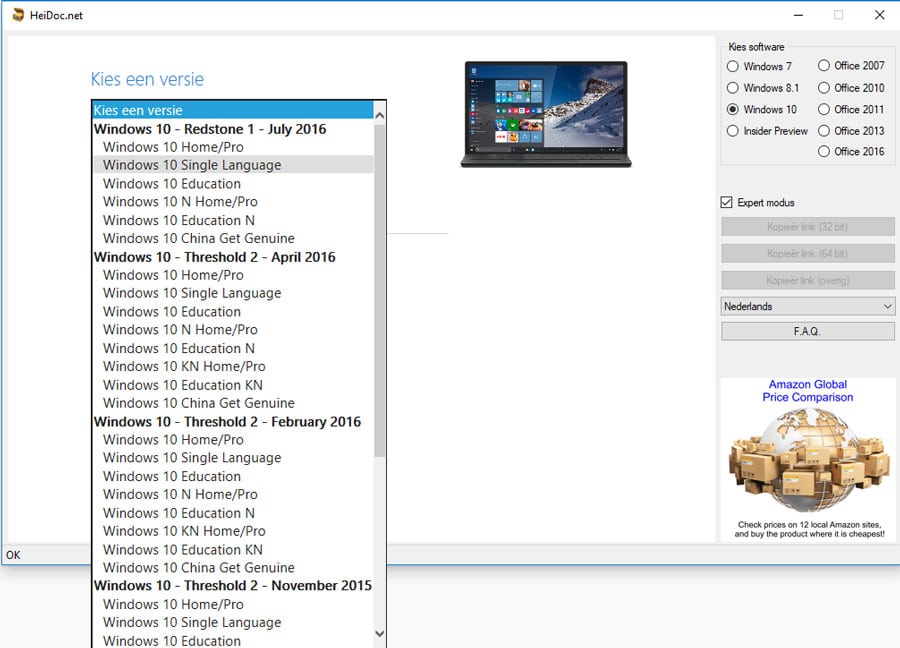The width and height of the screenshot is (900, 648).
Task: Open the Nederlands language dropdown
Action: tap(808, 306)
